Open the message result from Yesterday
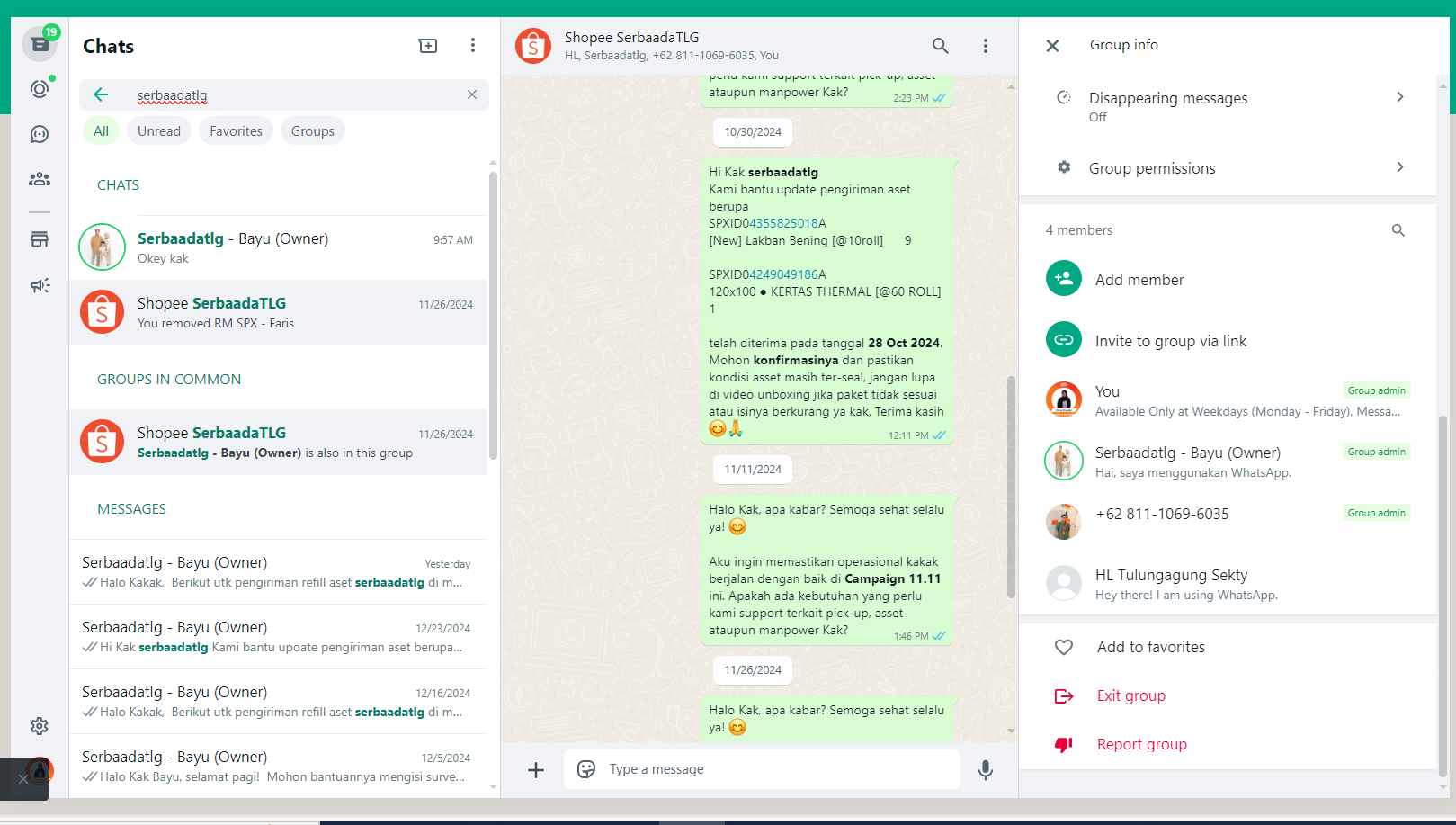1456x825 pixels. 278,571
